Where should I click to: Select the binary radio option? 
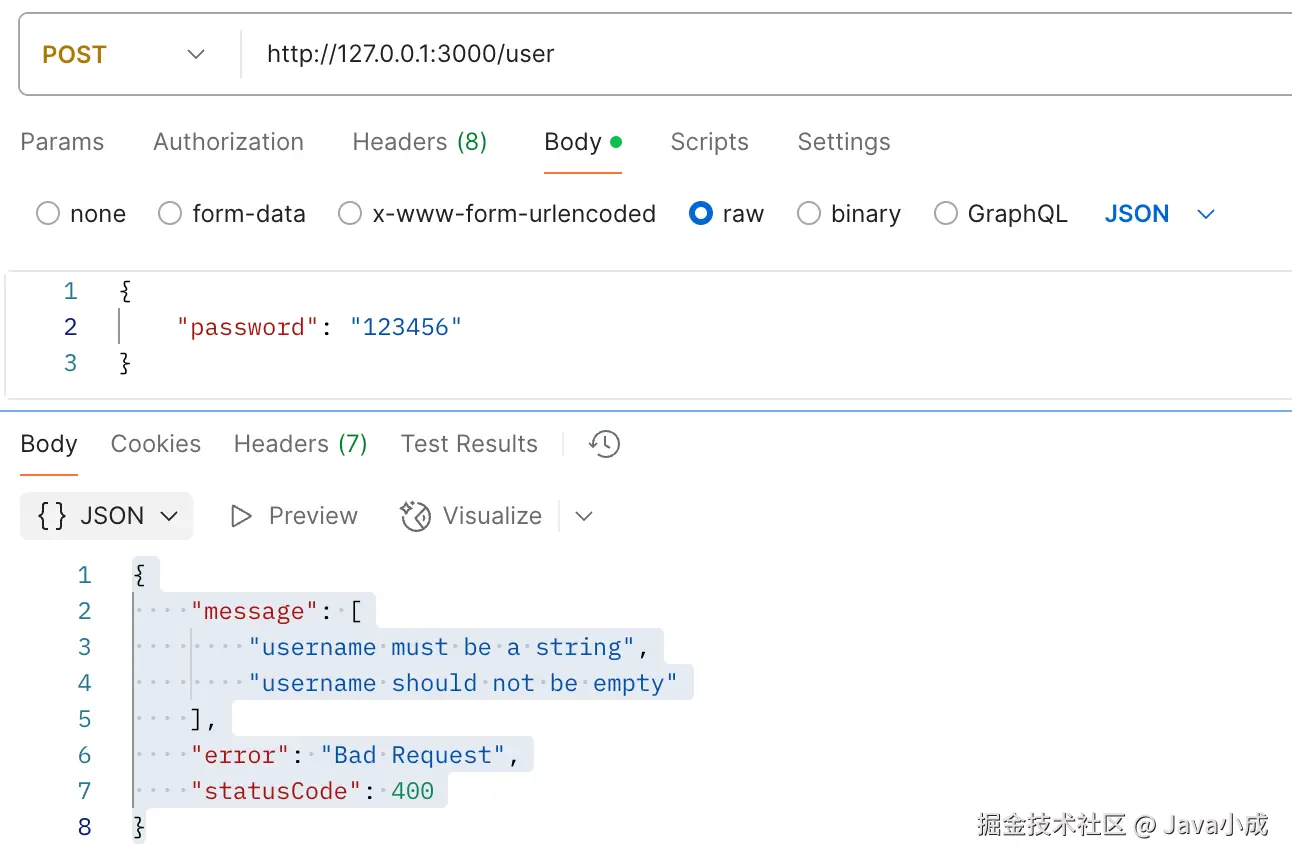[x=809, y=214]
